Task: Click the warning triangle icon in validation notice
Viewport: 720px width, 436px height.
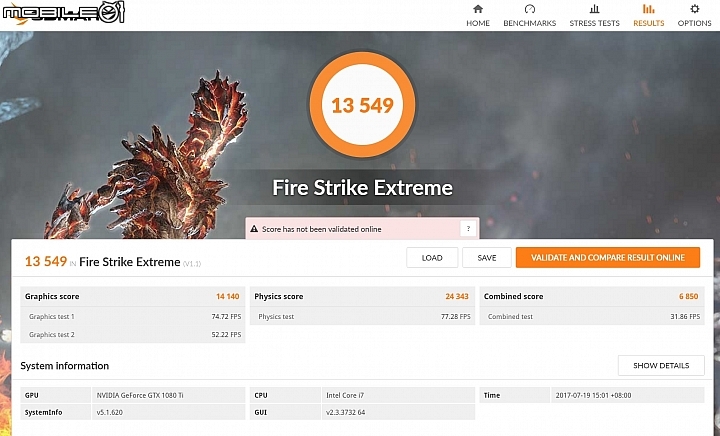Action: (x=254, y=229)
